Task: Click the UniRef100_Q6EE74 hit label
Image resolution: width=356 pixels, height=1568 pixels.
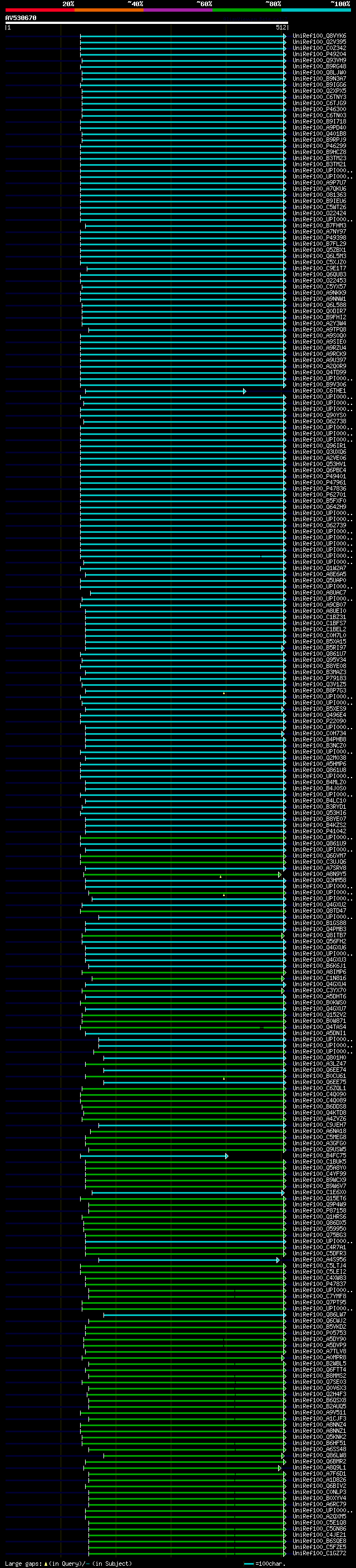Action: (319, 1070)
